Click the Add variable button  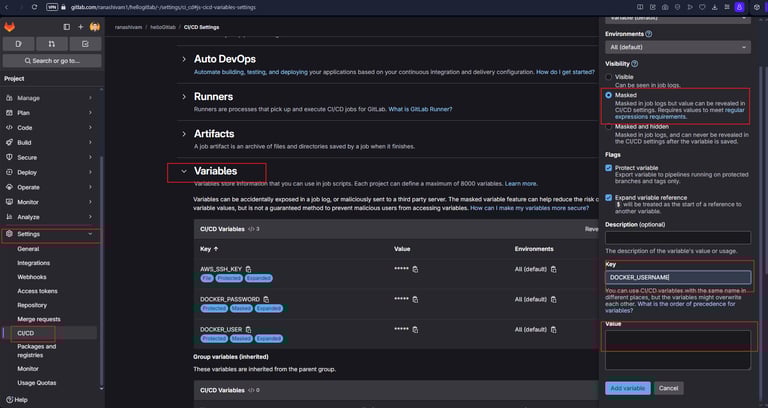[x=628, y=388]
